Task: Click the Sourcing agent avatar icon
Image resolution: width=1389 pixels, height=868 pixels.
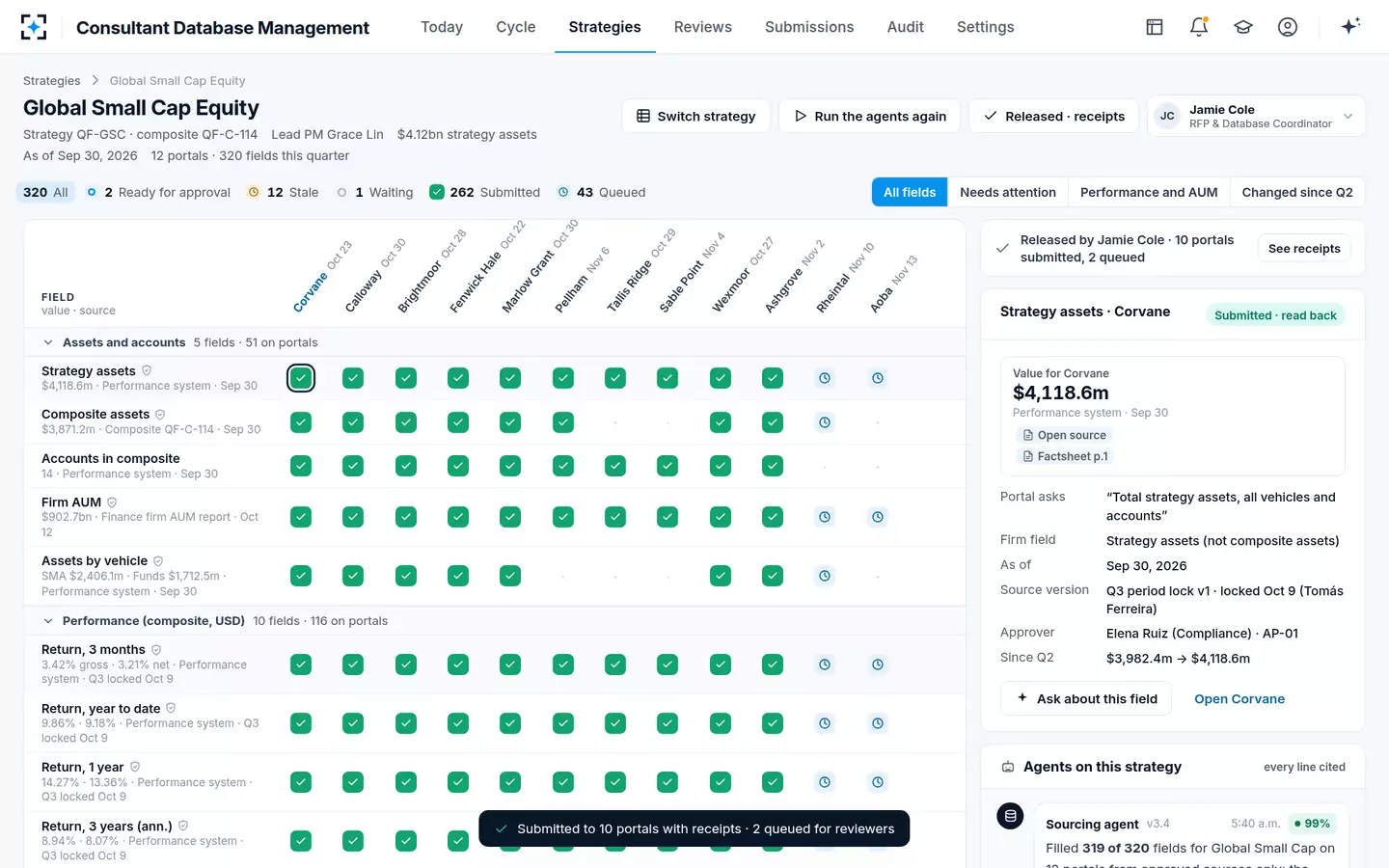Action: (x=1010, y=816)
